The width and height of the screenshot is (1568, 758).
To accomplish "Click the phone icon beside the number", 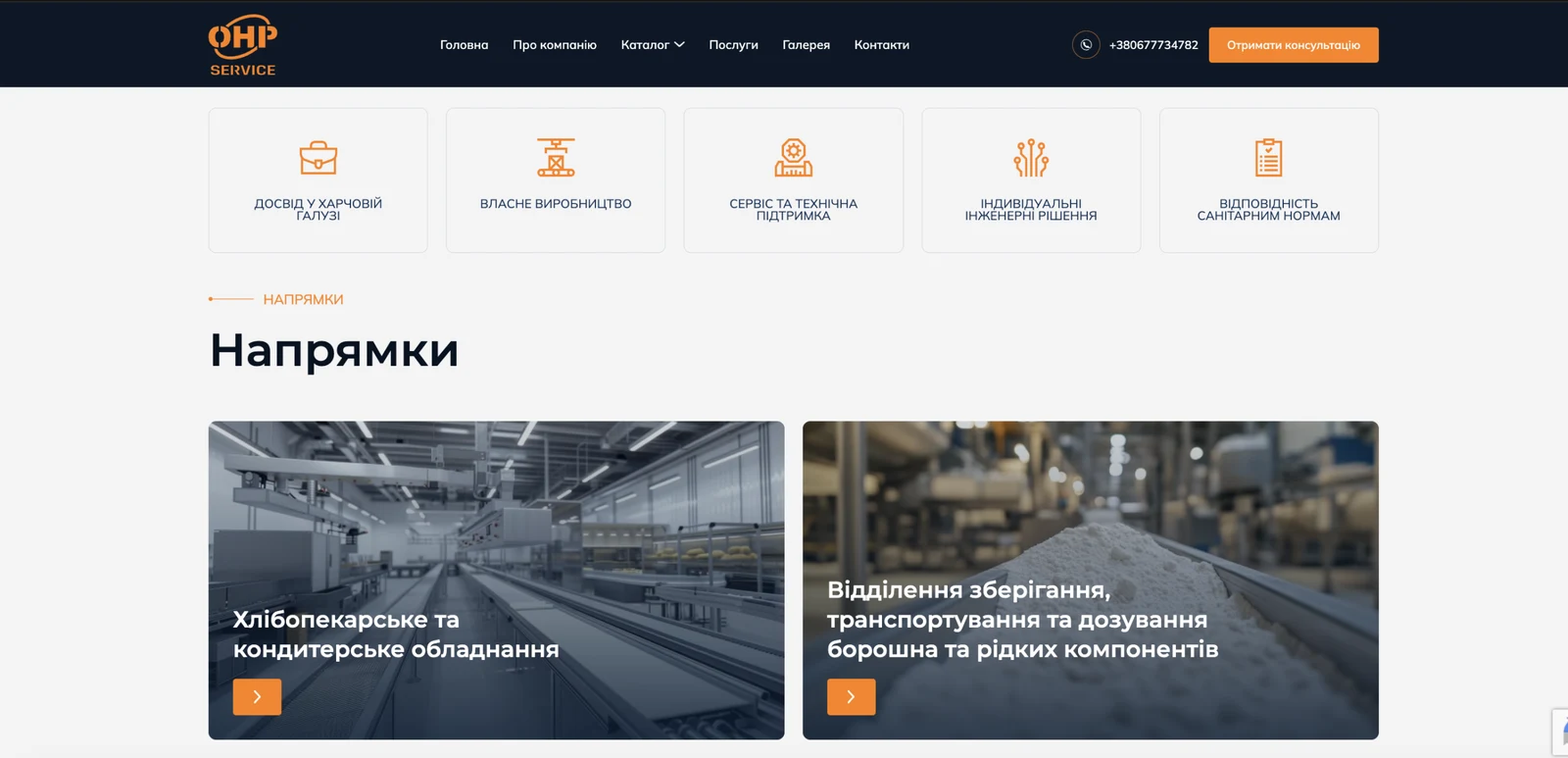I will (x=1086, y=45).
